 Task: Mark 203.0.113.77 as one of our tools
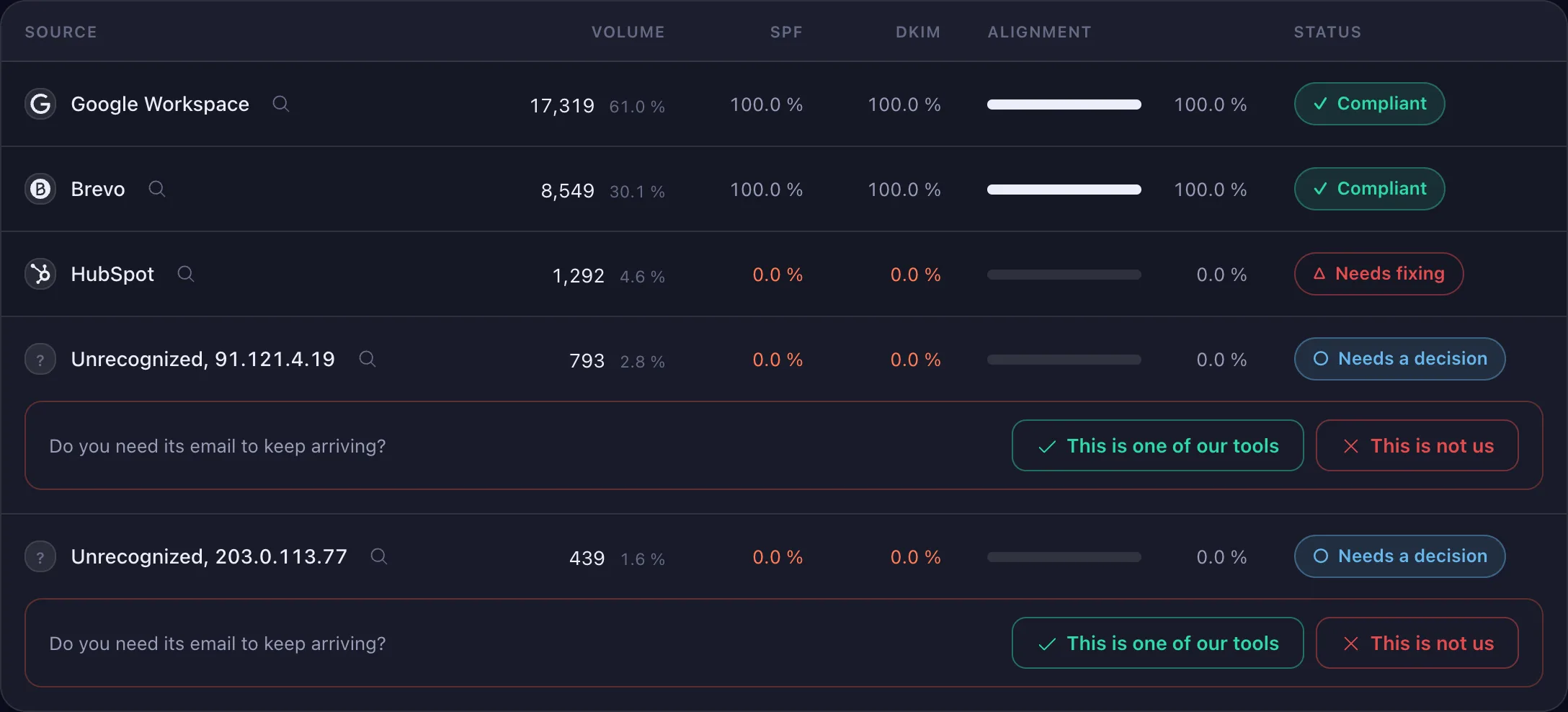coord(1158,643)
